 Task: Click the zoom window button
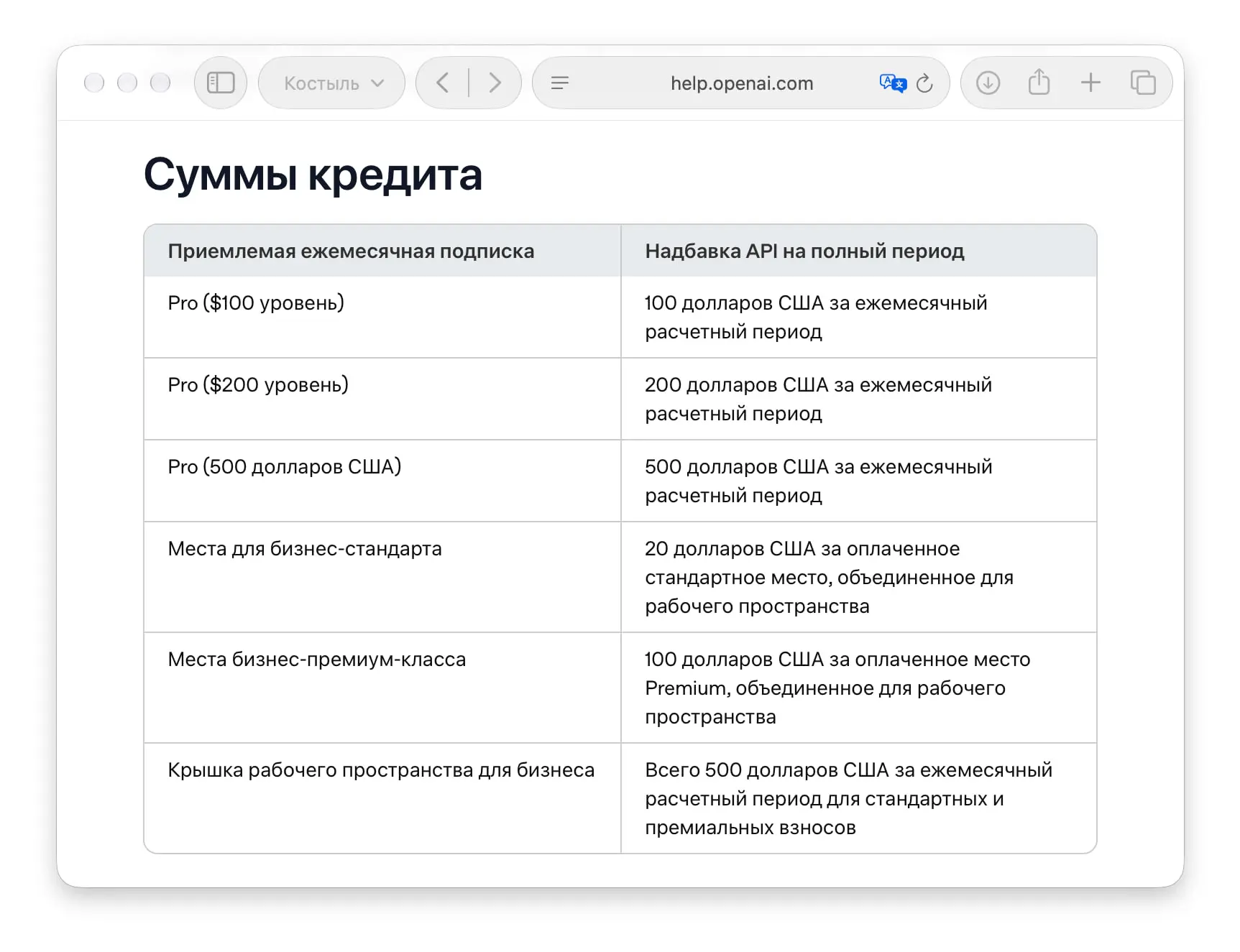[x=160, y=83]
